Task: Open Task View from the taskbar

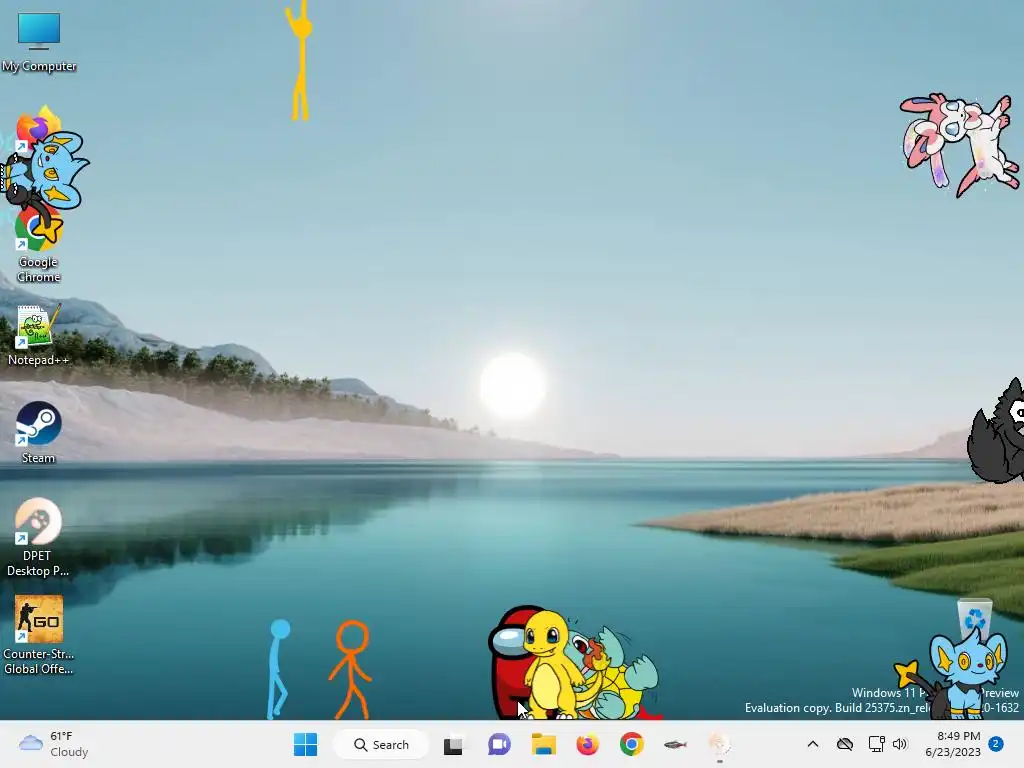Action: (x=453, y=744)
